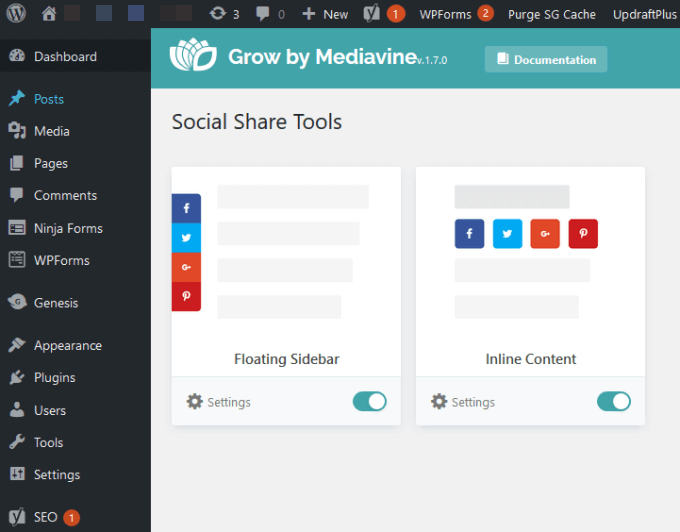Click the Appearance paintbrush icon
Viewport: 680px width, 532px height.
pyautogui.click(x=17, y=345)
